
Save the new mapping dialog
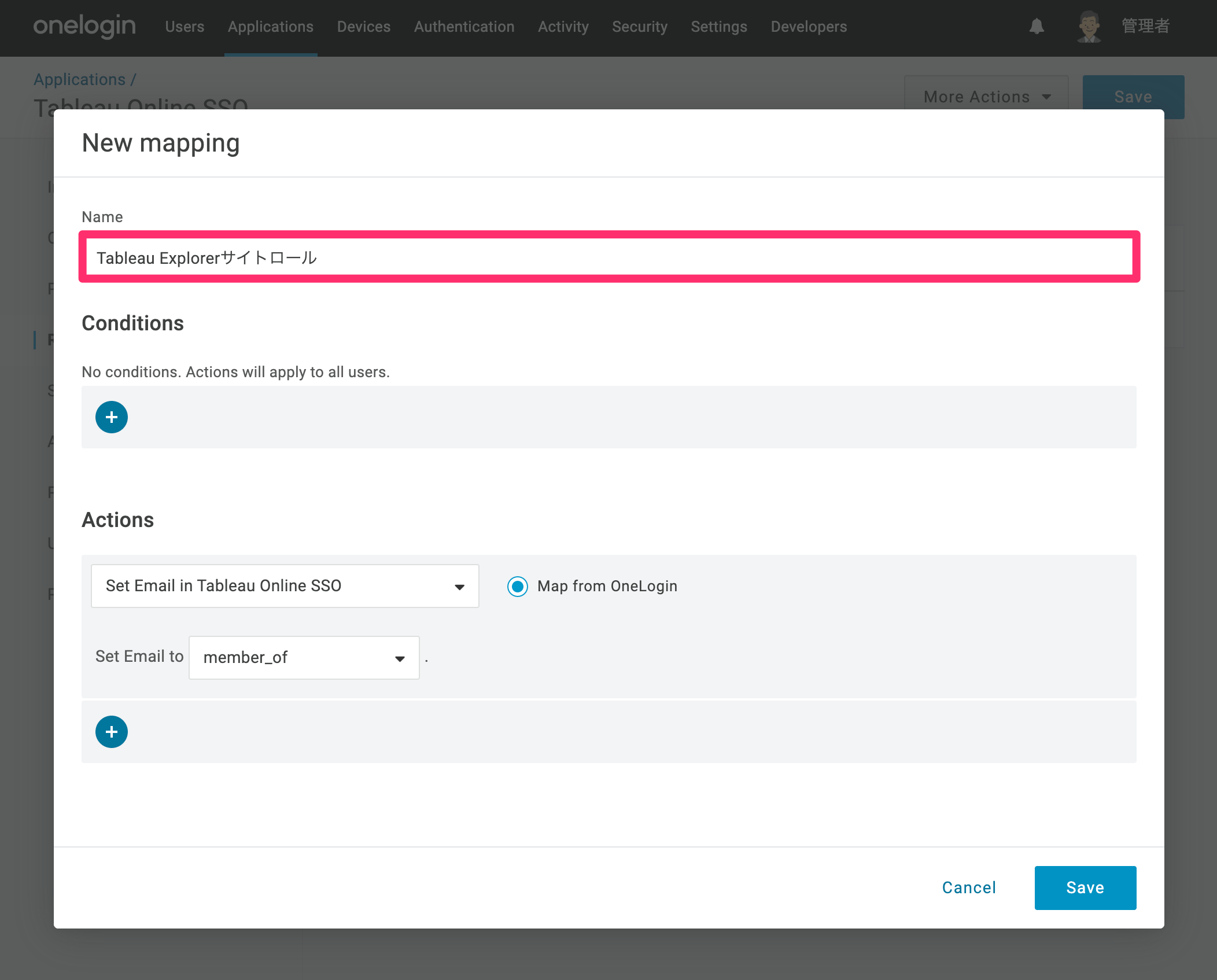click(x=1086, y=887)
